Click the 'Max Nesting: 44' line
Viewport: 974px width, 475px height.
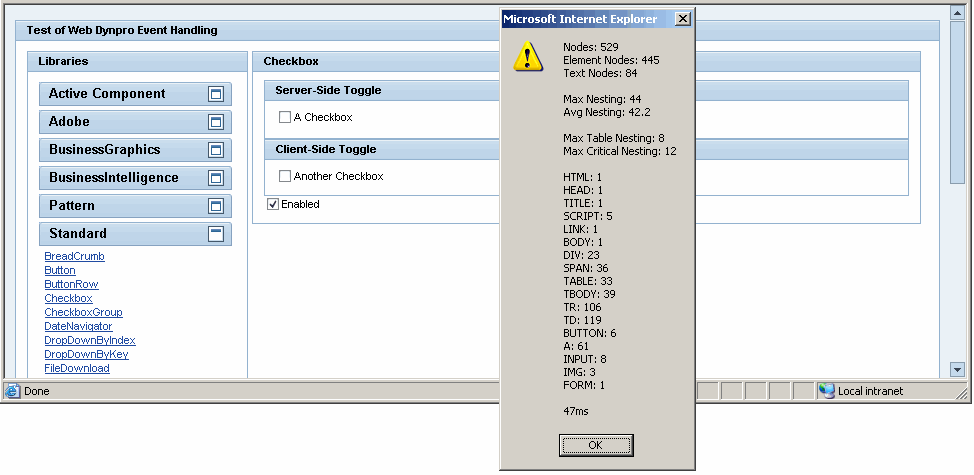[x=602, y=99]
